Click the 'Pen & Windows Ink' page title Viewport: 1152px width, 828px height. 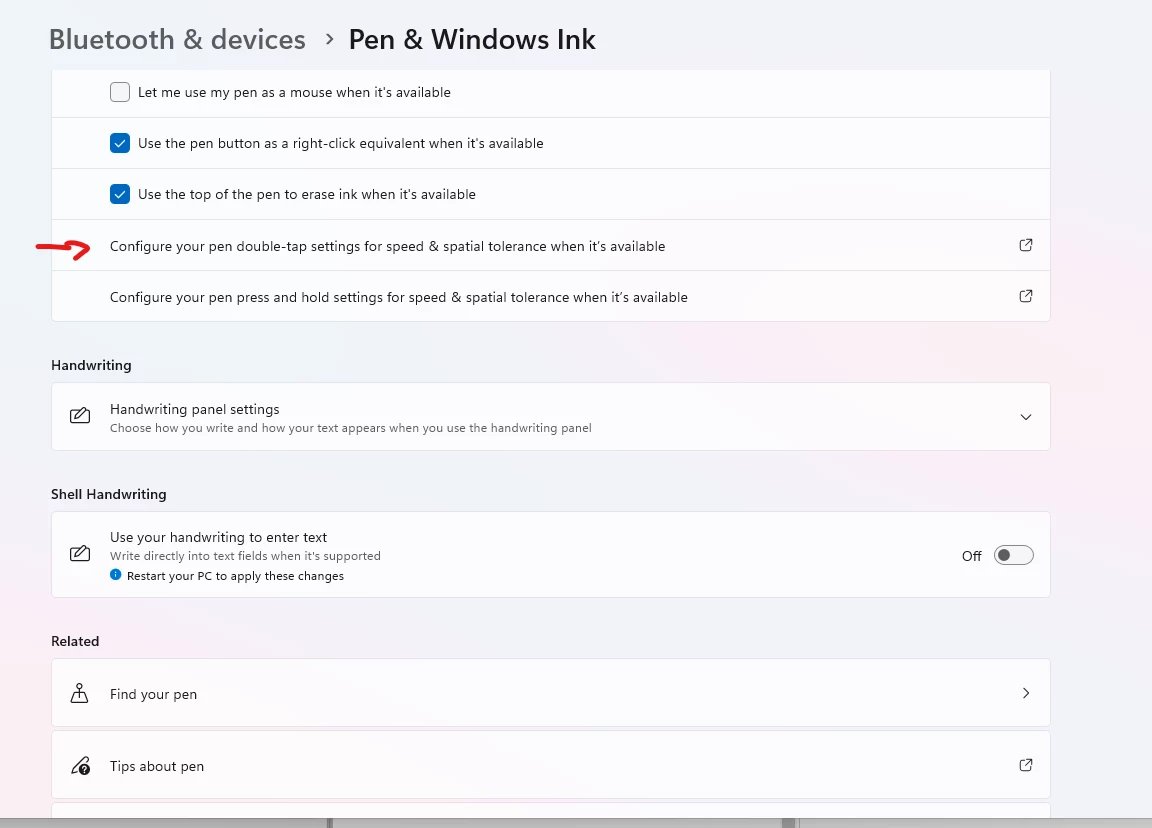(x=472, y=40)
